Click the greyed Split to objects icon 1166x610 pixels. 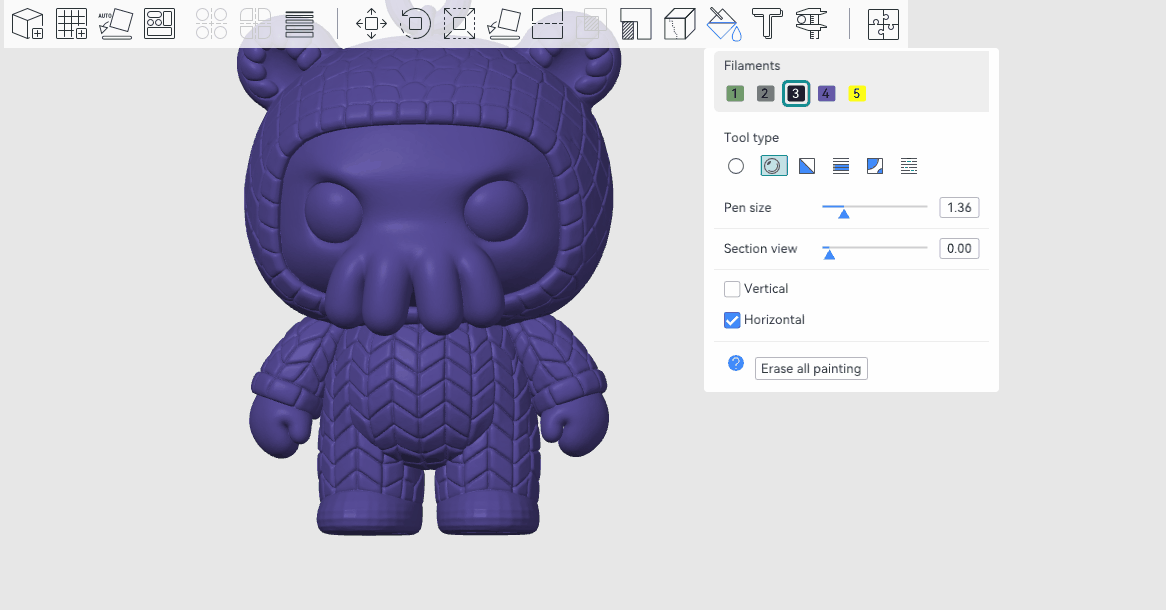[x=211, y=24]
